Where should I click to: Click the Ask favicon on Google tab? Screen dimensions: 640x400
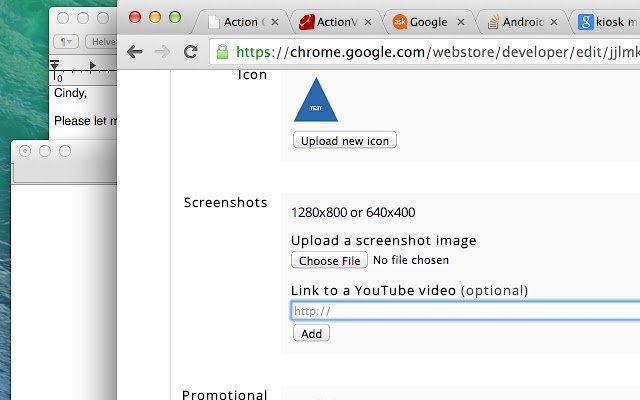(400, 22)
